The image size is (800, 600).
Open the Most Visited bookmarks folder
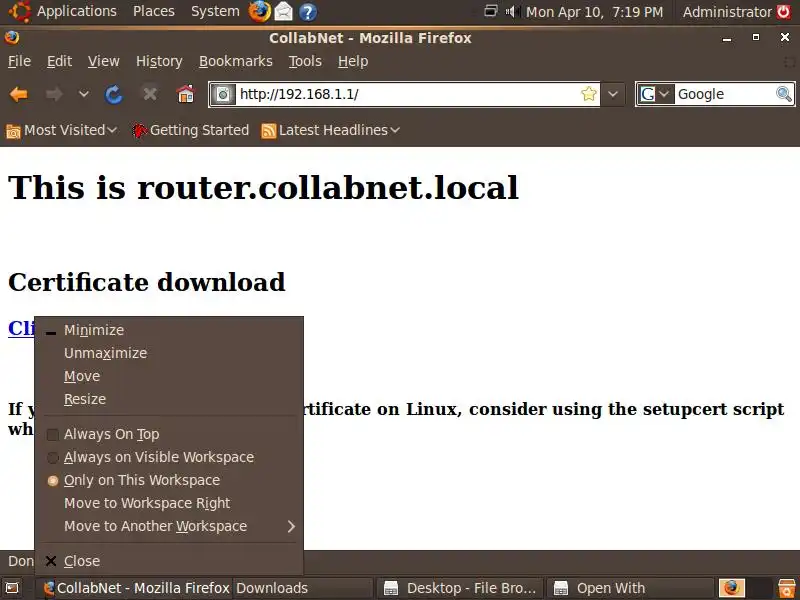pyautogui.click(x=61, y=131)
